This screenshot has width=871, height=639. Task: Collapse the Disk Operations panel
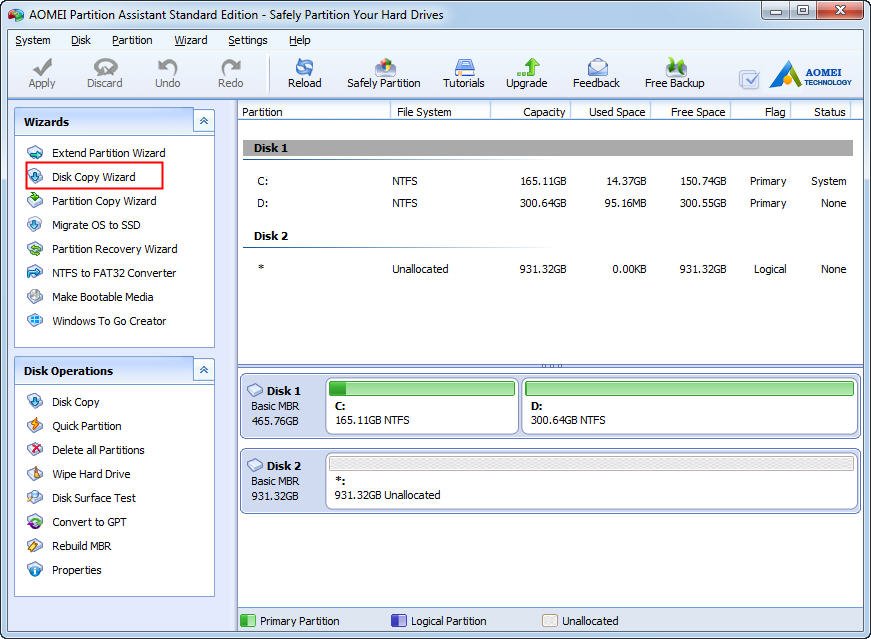click(x=204, y=370)
